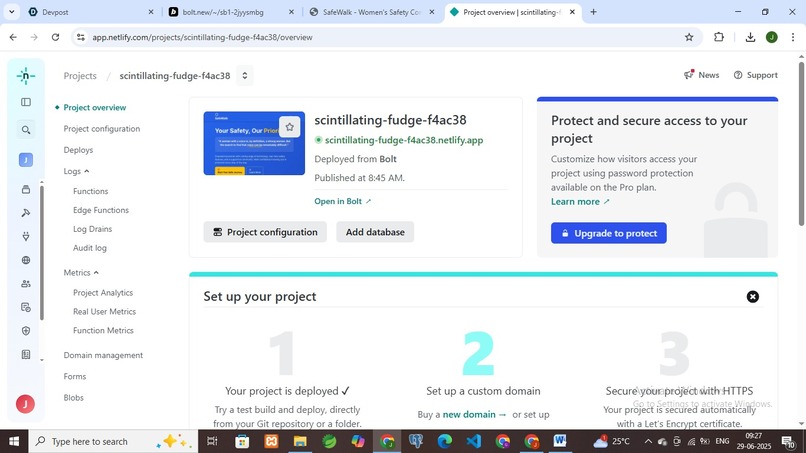Screen dimensions: 806x453
Task: Switch to the bolt.new tab
Action: tap(231, 12)
